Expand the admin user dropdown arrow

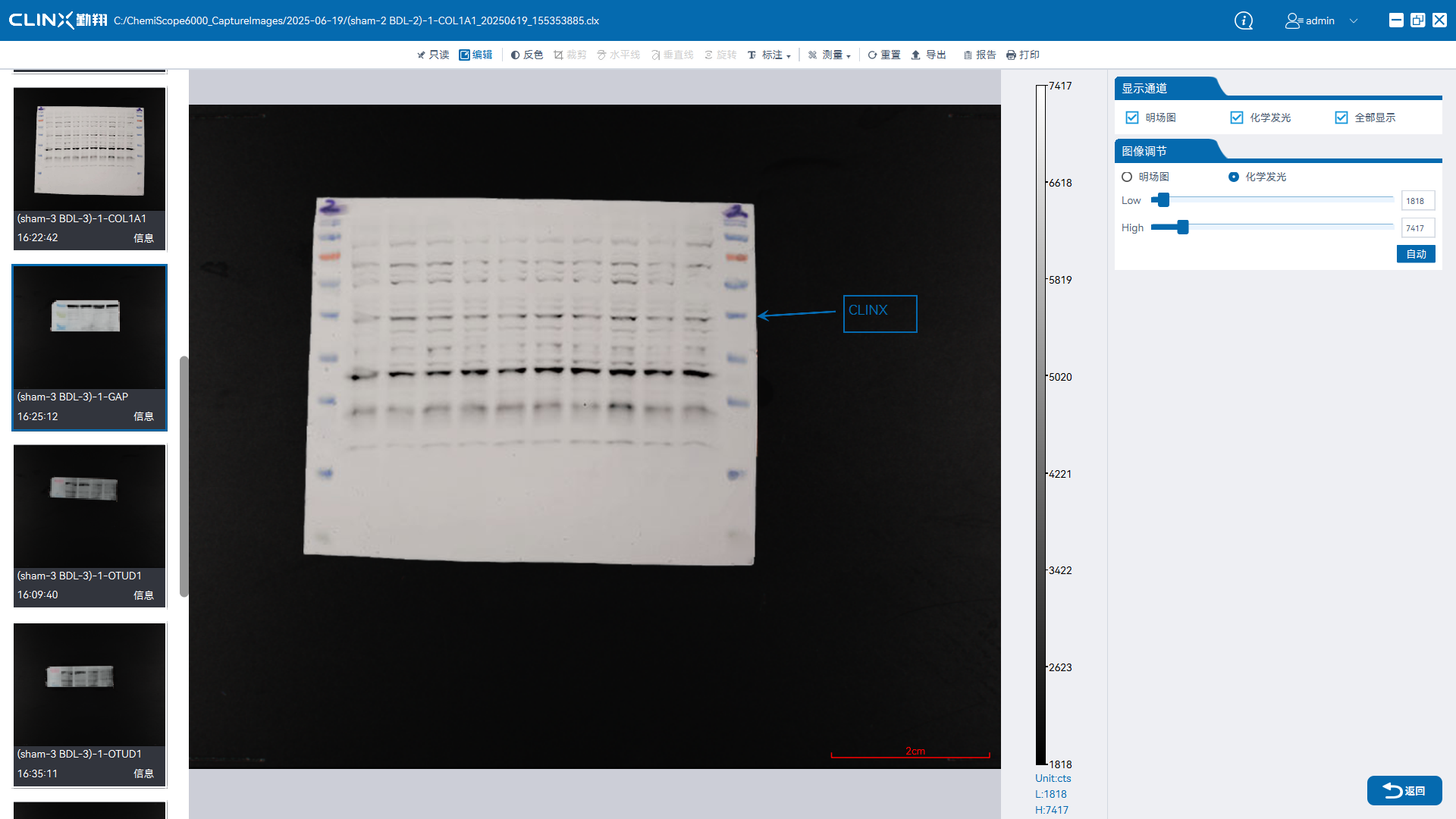(1354, 20)
